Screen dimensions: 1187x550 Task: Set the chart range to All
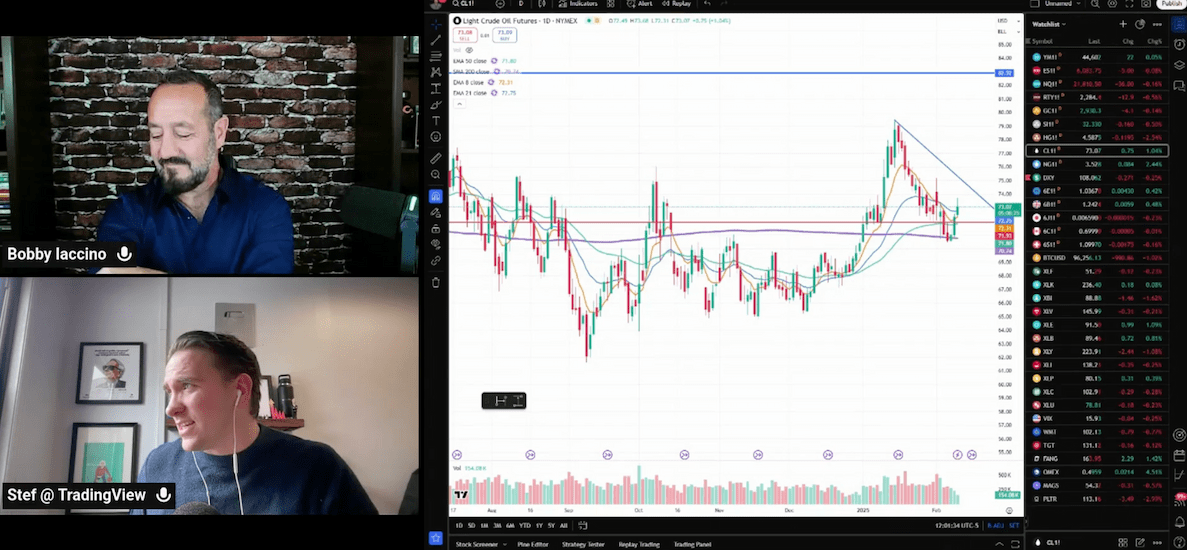click(x=563, y=525)
